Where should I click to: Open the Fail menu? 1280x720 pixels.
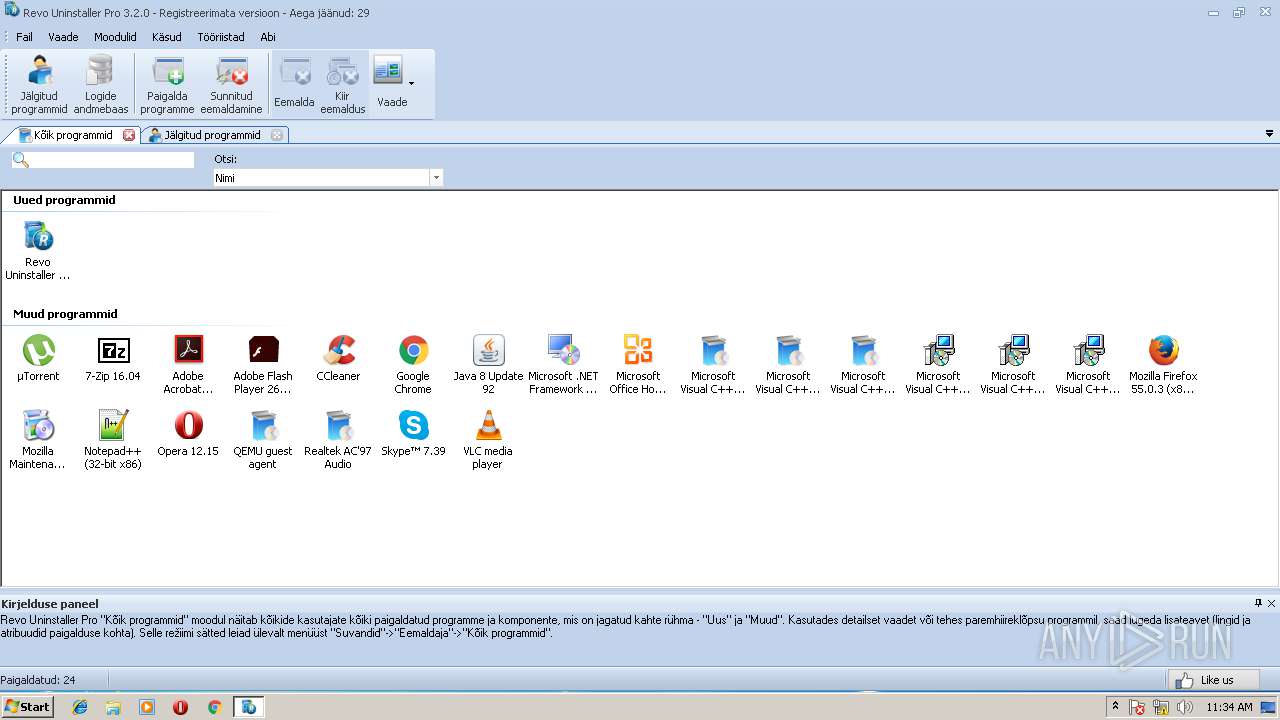click(24, 37)
